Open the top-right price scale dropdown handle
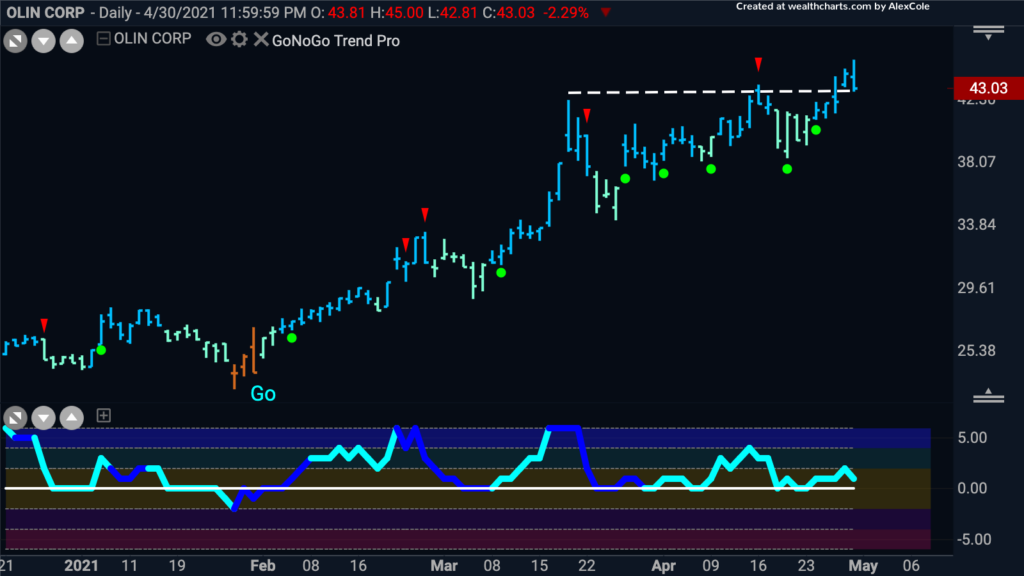Viewport: 1024px width, 576px height. (x=988, y=33)
